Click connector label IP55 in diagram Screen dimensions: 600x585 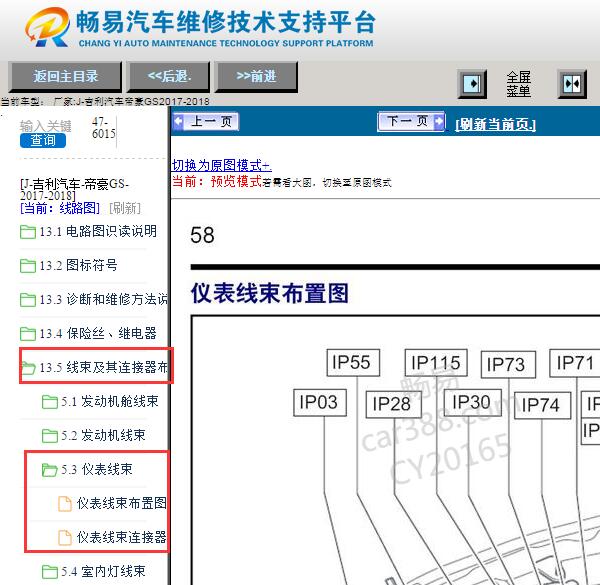(x=353, y=362)
